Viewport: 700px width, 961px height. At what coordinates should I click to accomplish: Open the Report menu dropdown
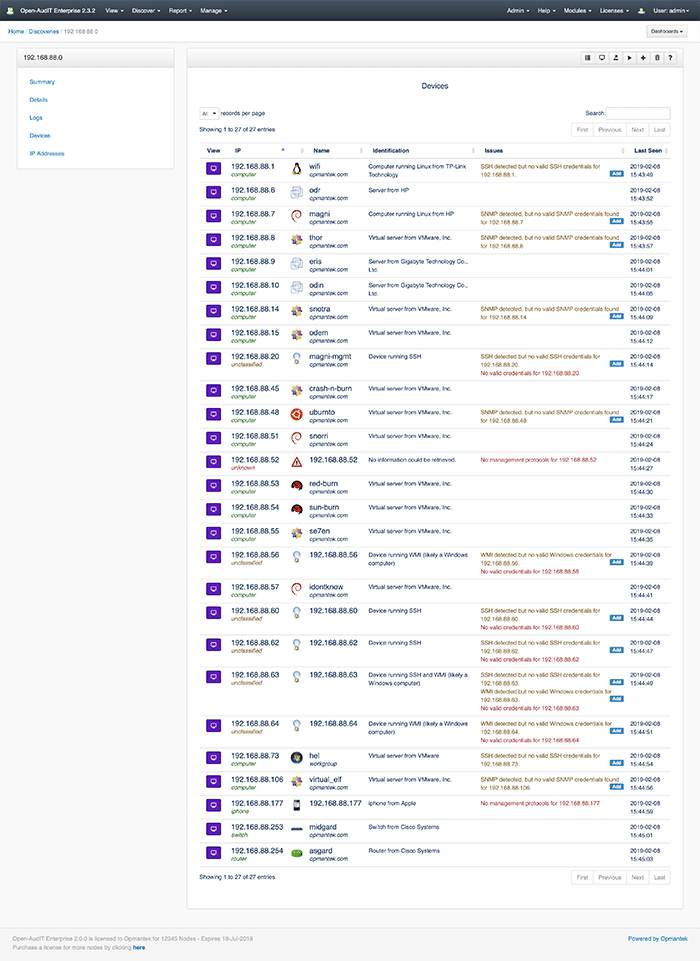click(180, 10)
